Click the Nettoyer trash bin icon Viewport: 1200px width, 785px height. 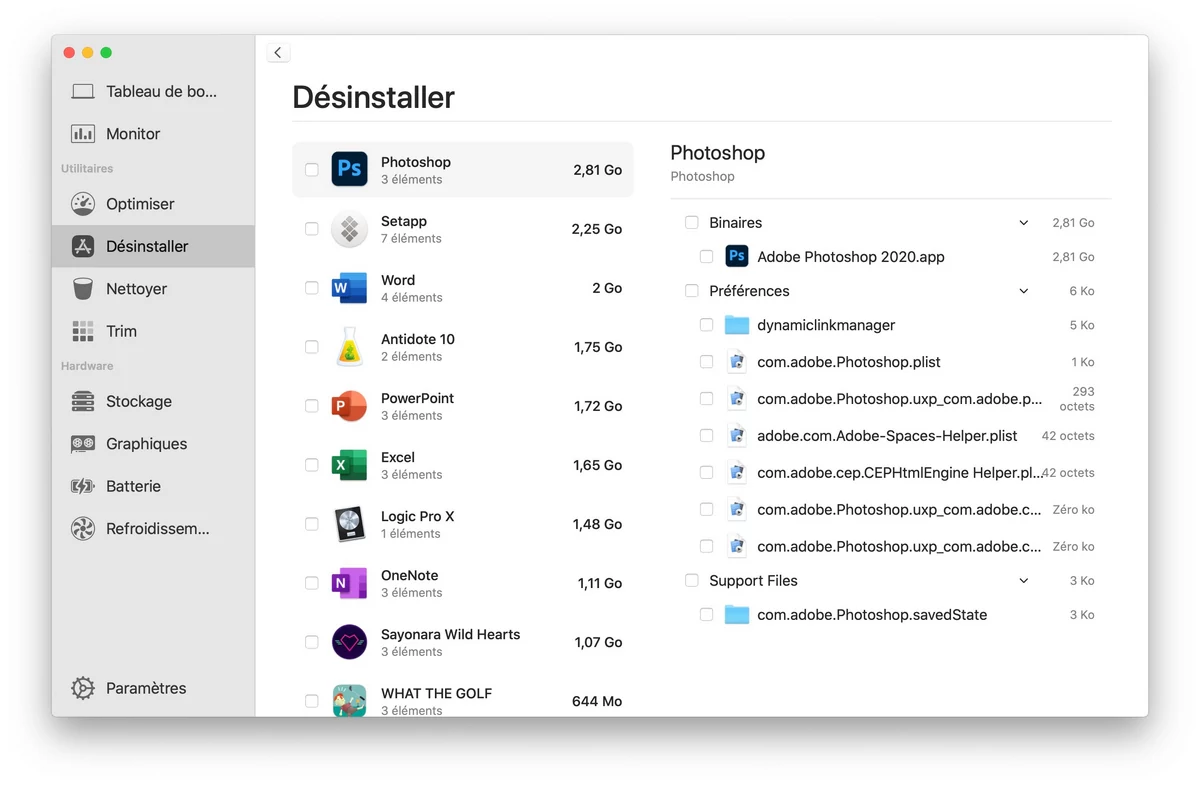pos(83,289)
